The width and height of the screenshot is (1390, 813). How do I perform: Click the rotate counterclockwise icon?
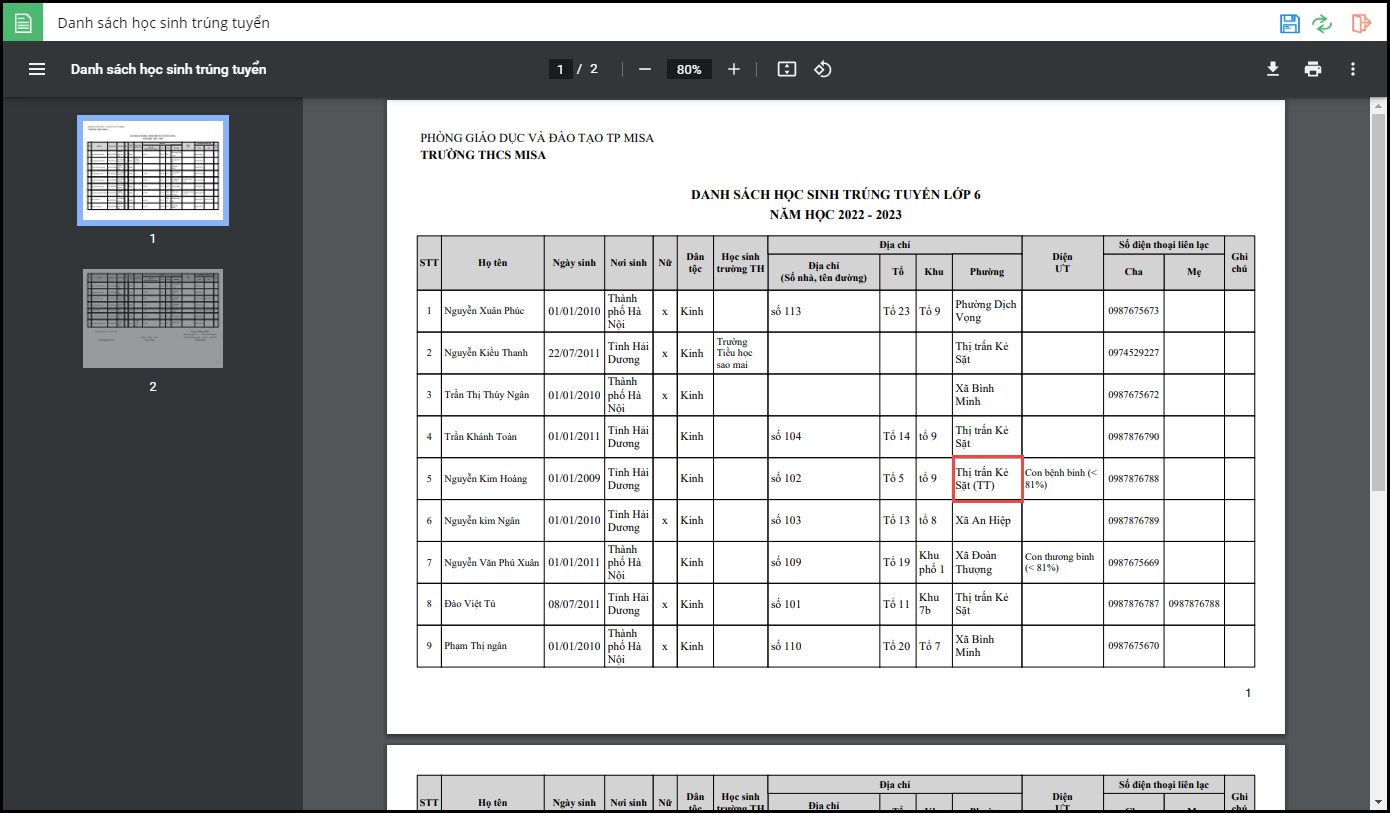823,69
